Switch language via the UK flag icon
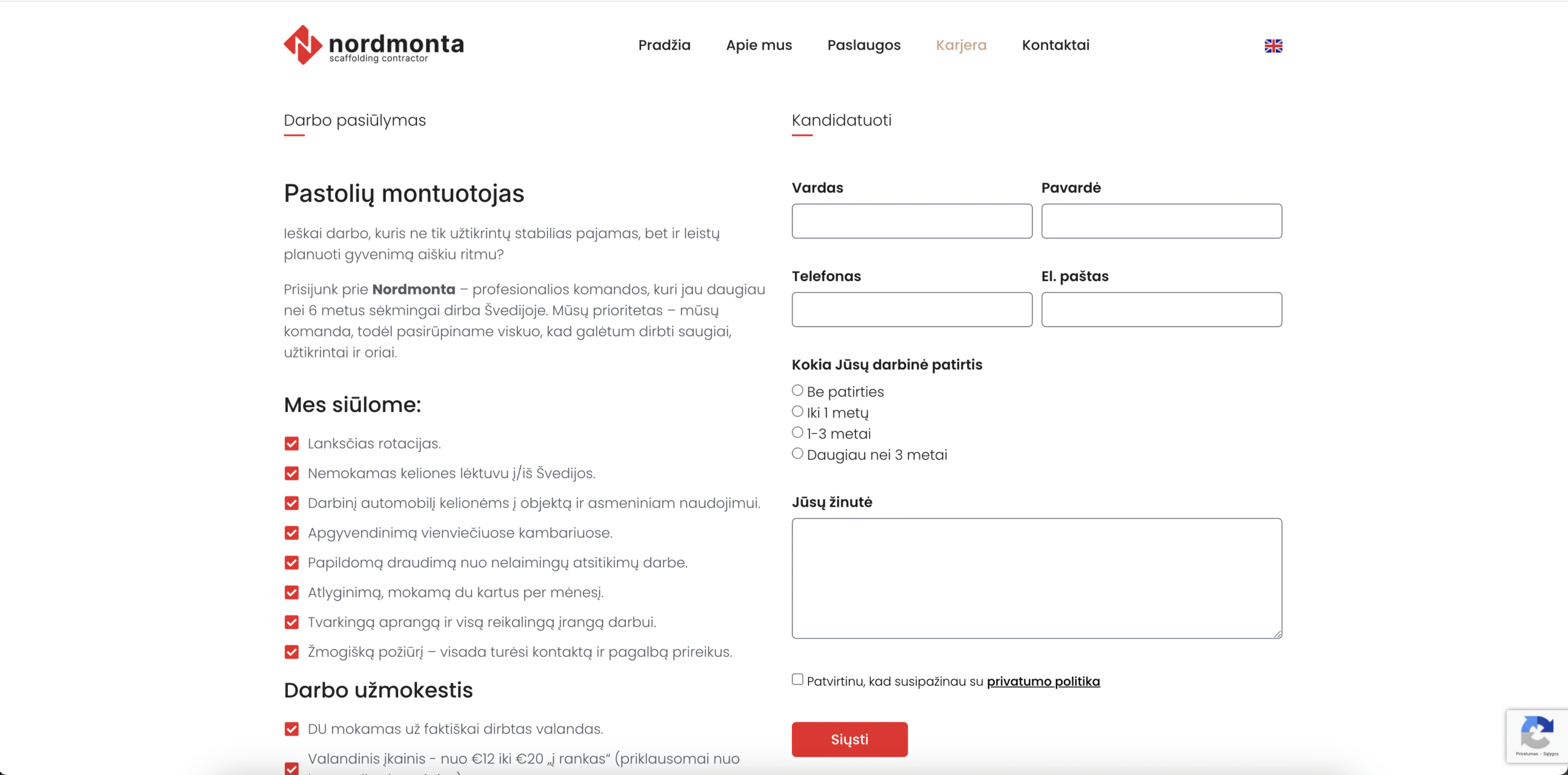Screen dimensions: 1568x775 point(1273,46)
